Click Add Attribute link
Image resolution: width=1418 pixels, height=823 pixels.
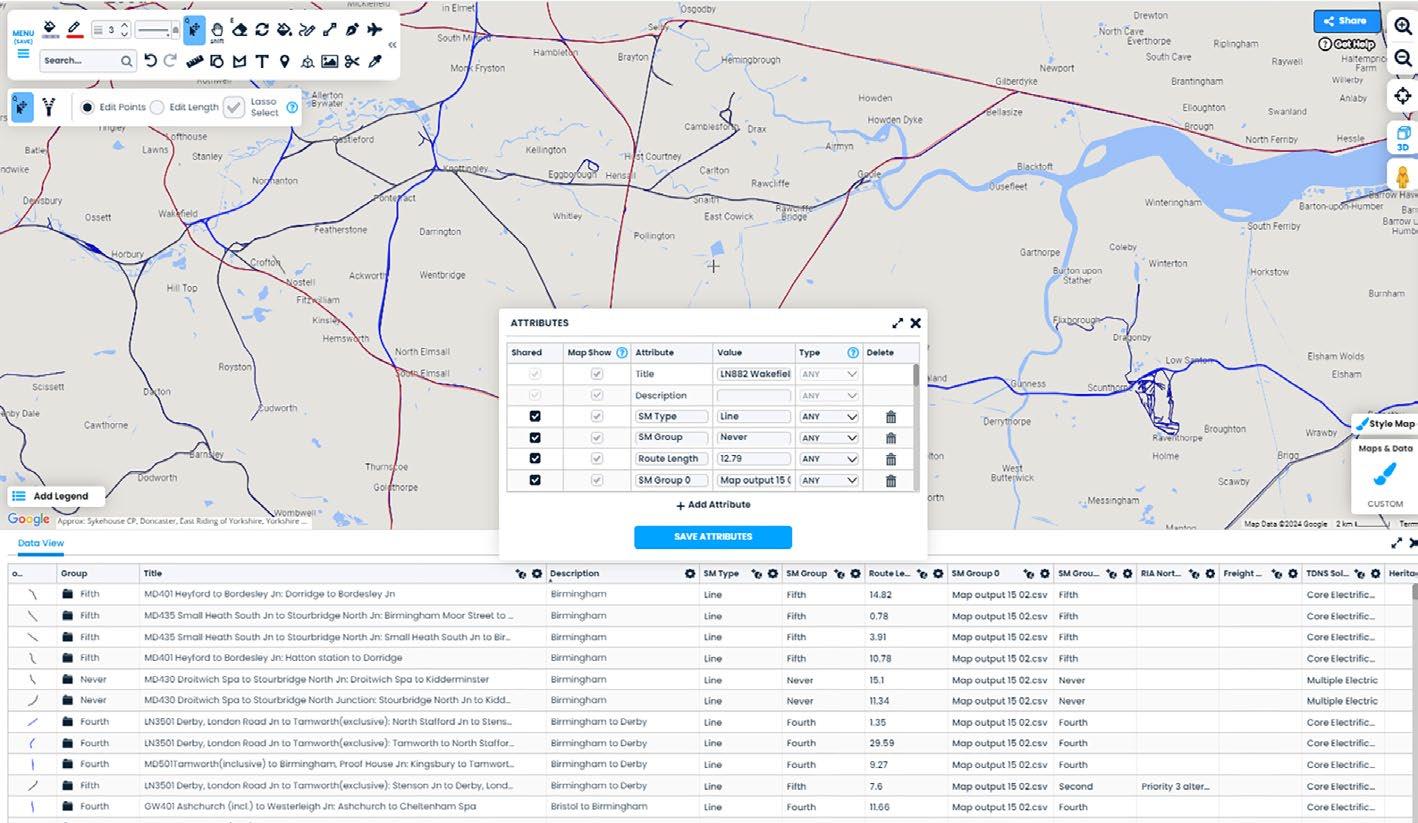(x=713, y=505)
